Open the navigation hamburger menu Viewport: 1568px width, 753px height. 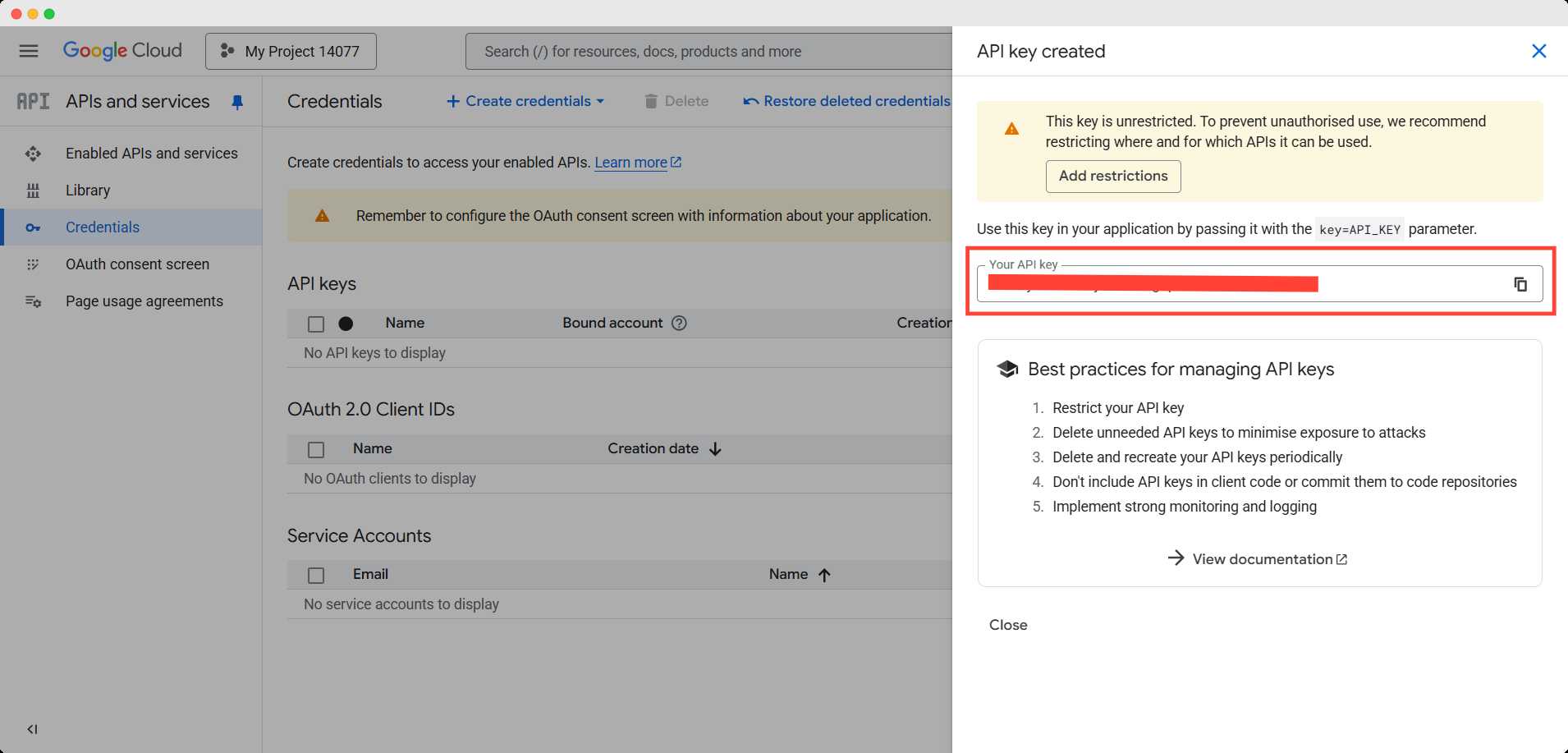point(28,50)
